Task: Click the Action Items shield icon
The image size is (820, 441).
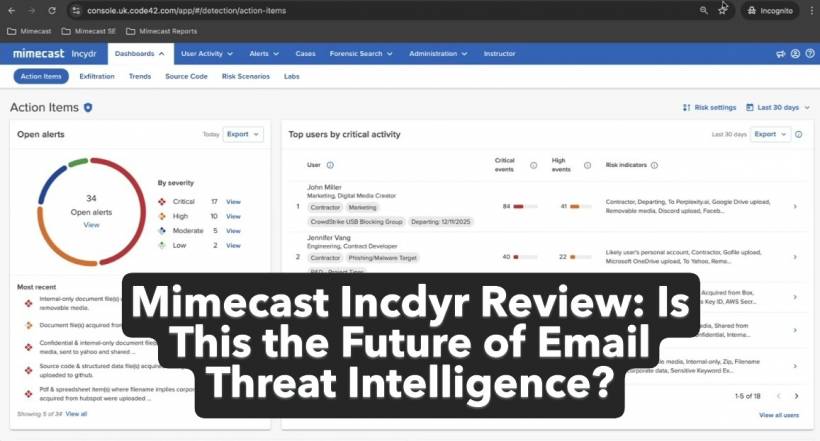Action: click(88, 107)
